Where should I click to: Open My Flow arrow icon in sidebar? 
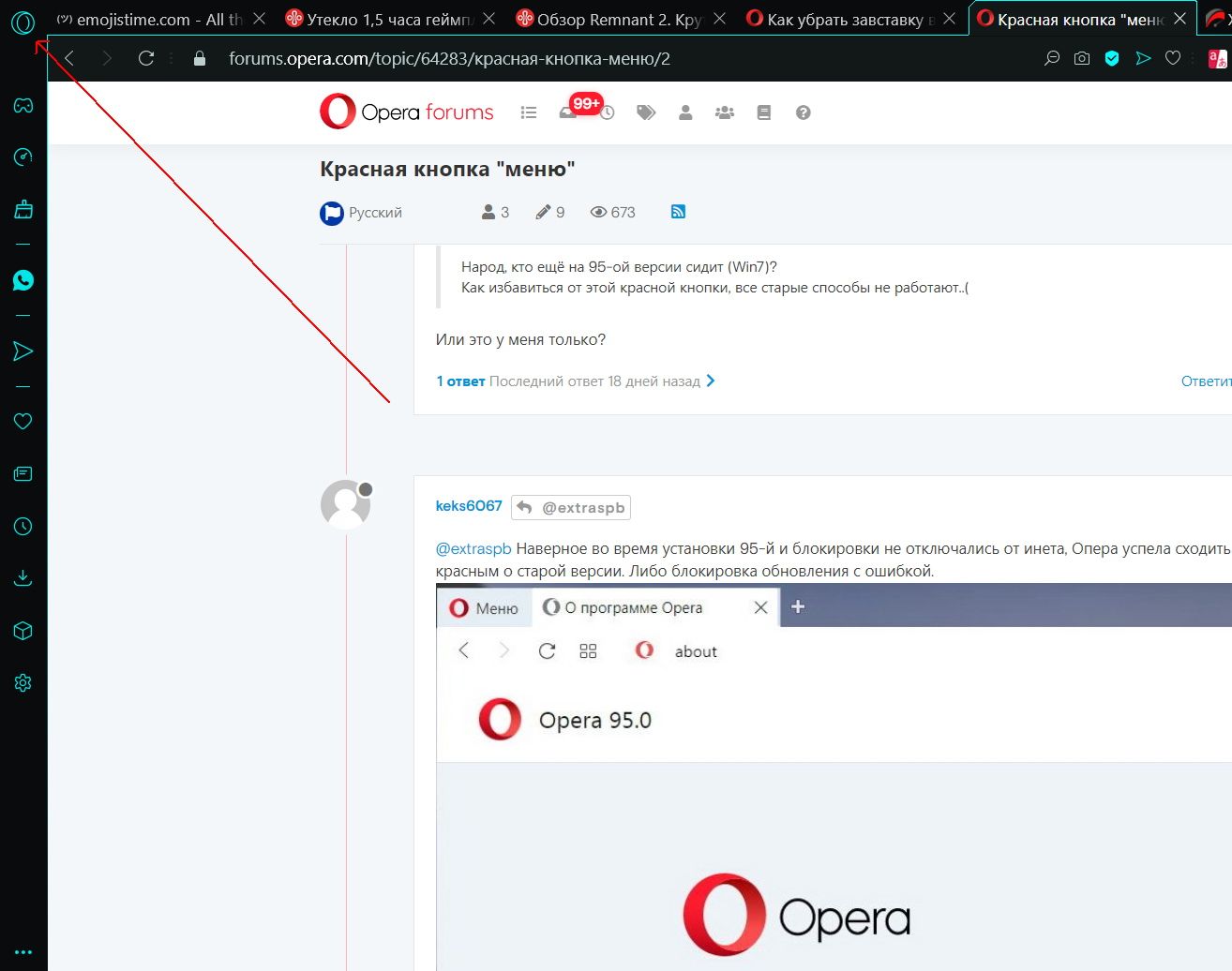point(23,351)
